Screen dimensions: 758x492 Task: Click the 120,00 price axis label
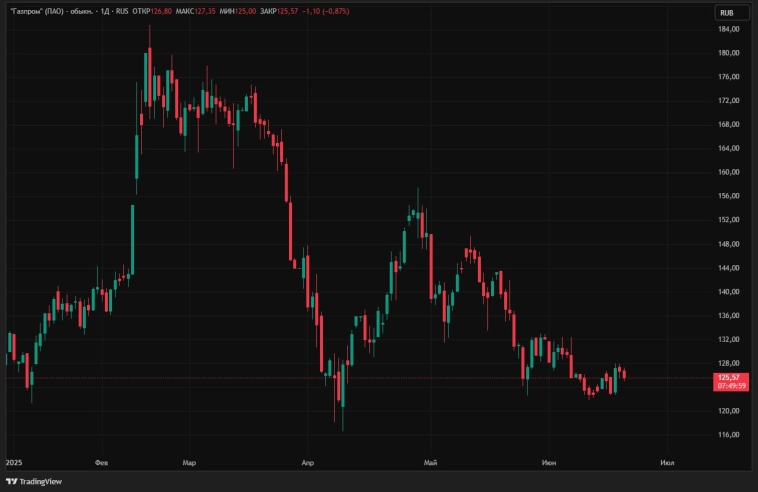pyautogui.click(x=729, y=411)
